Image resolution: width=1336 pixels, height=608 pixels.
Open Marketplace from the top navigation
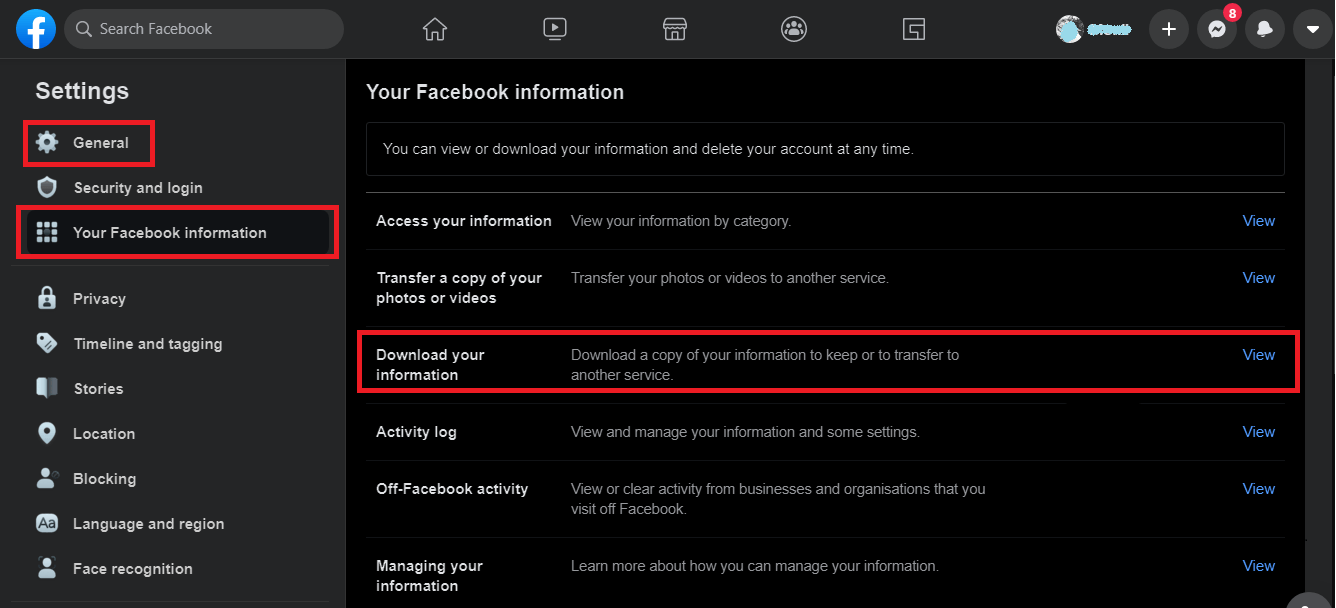pyautogui.click(x=674, y=29)
